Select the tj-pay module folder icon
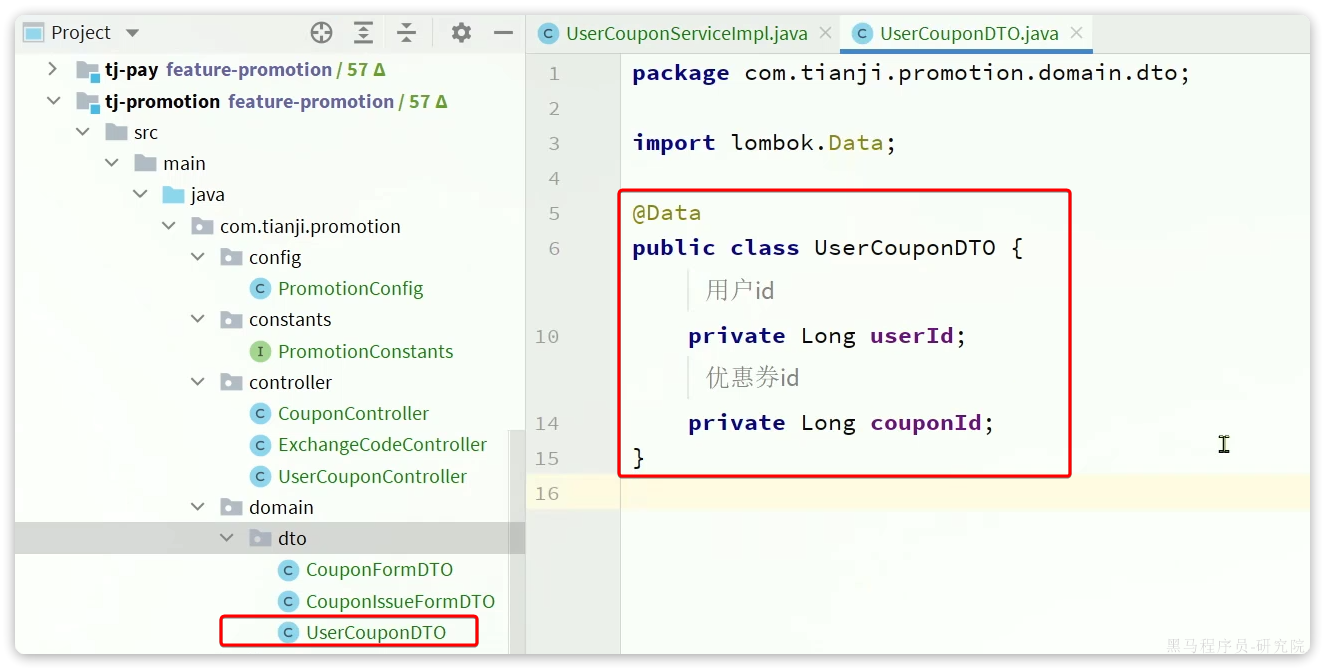1325x671 pixels. (x=87, y=70)
